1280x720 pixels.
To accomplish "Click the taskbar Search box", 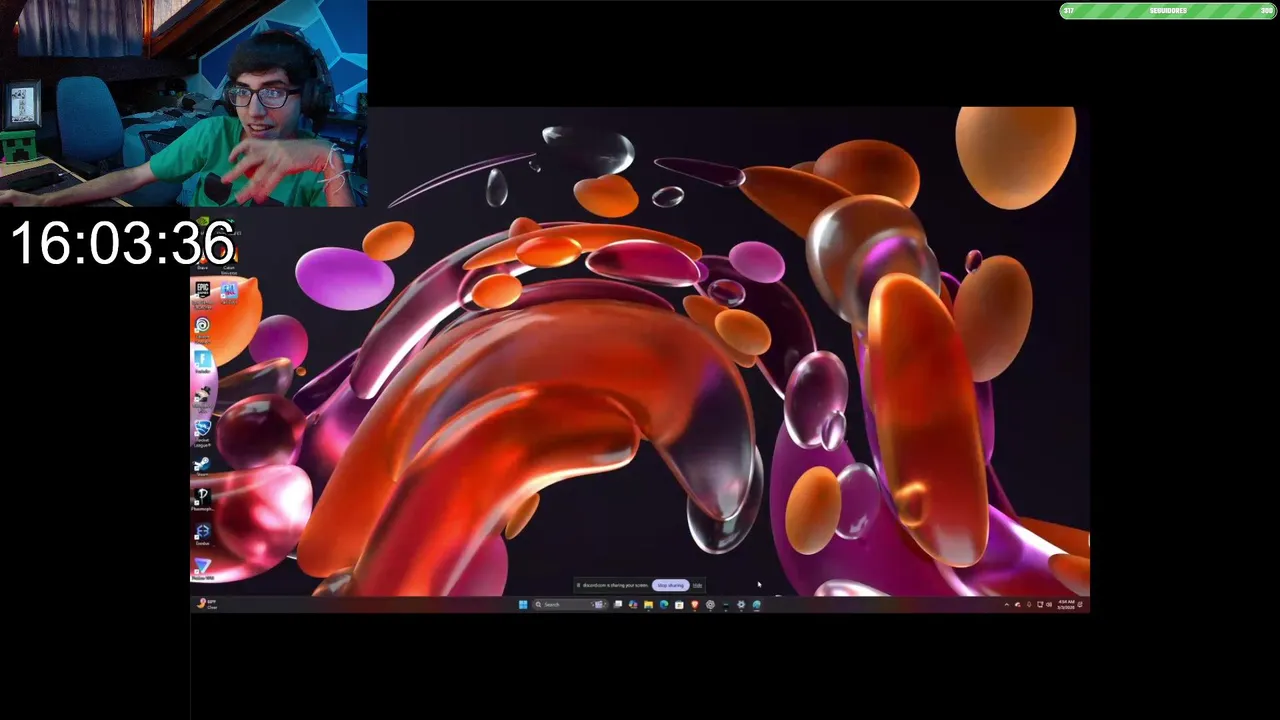I will pos(570,604).
